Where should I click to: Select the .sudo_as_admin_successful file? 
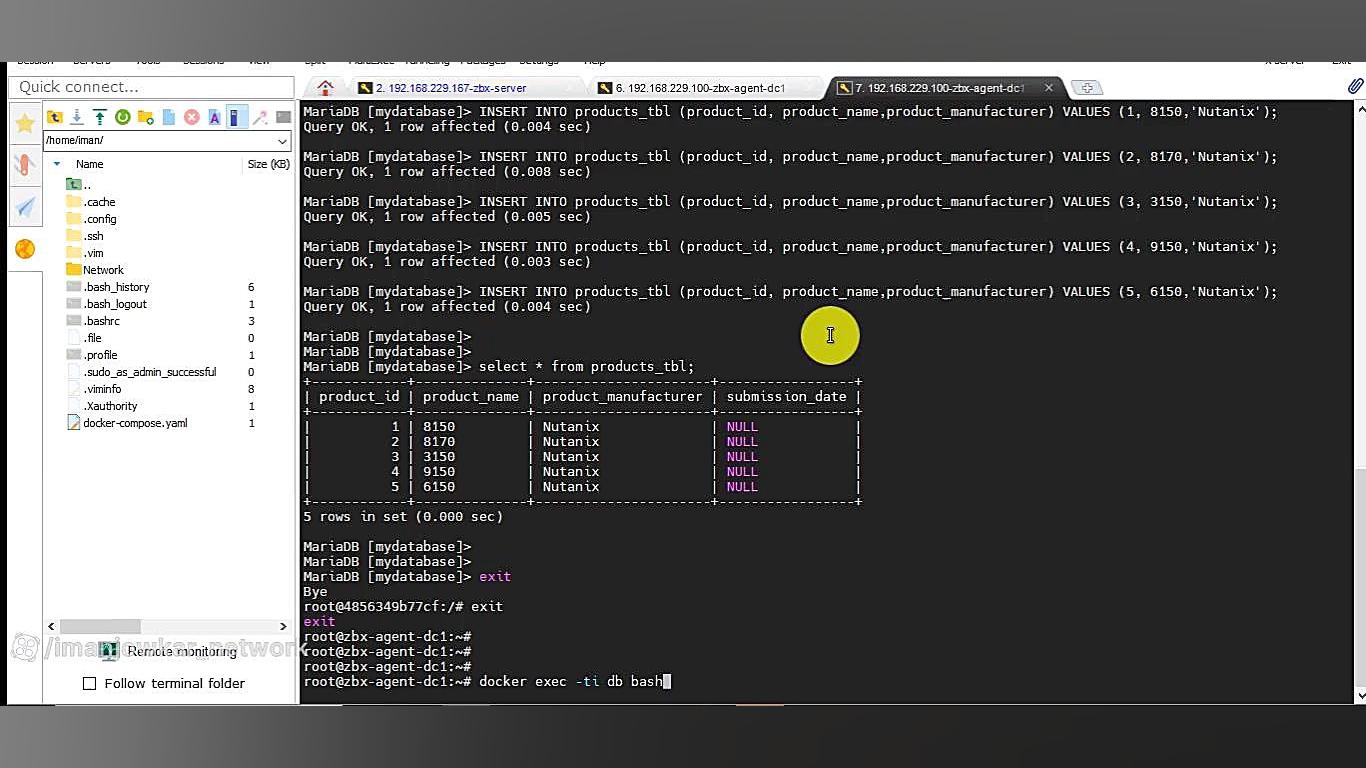click(x=141, y=372)
